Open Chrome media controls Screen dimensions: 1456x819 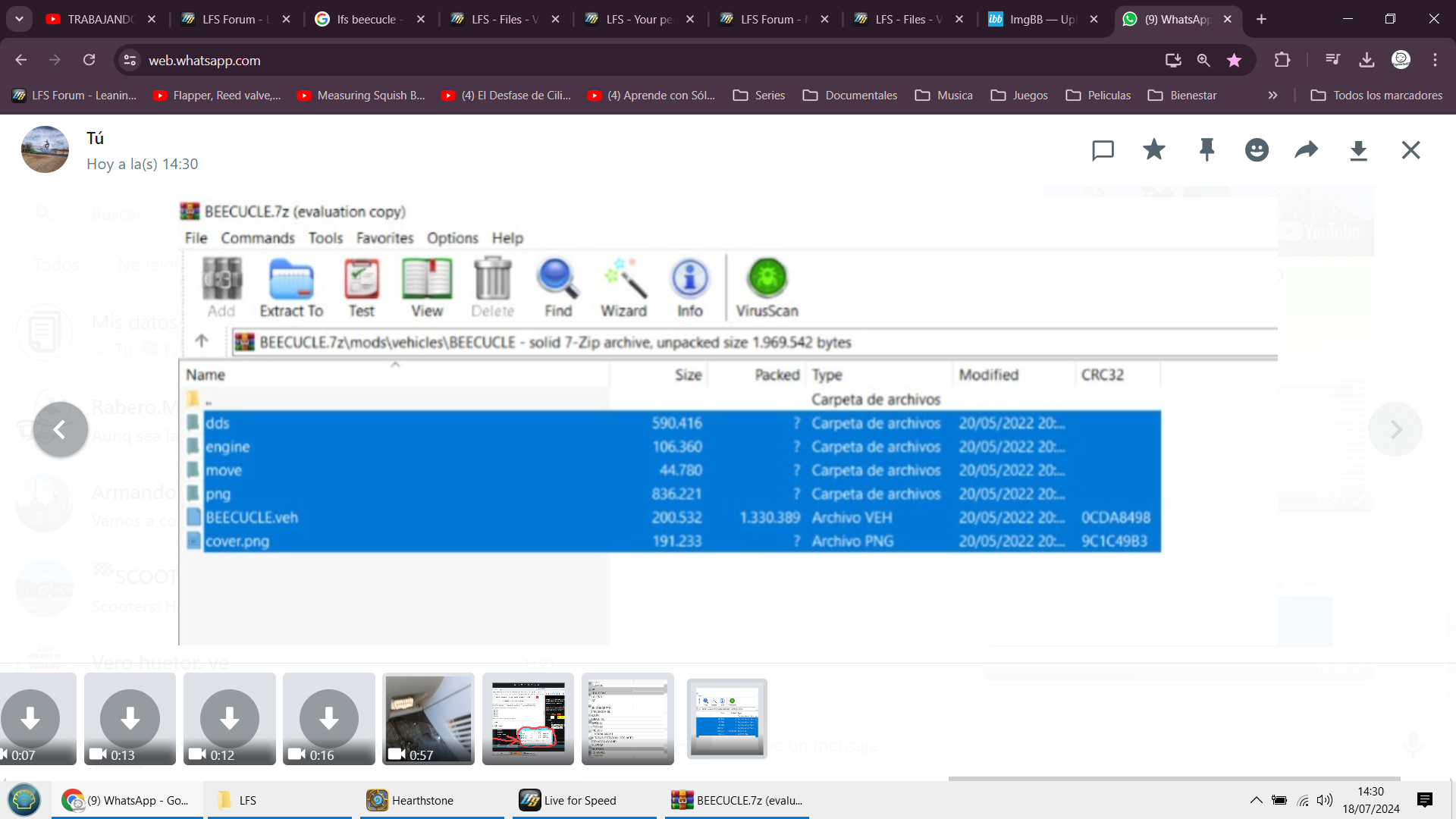pyautogui.click(x=1332, y=60)
